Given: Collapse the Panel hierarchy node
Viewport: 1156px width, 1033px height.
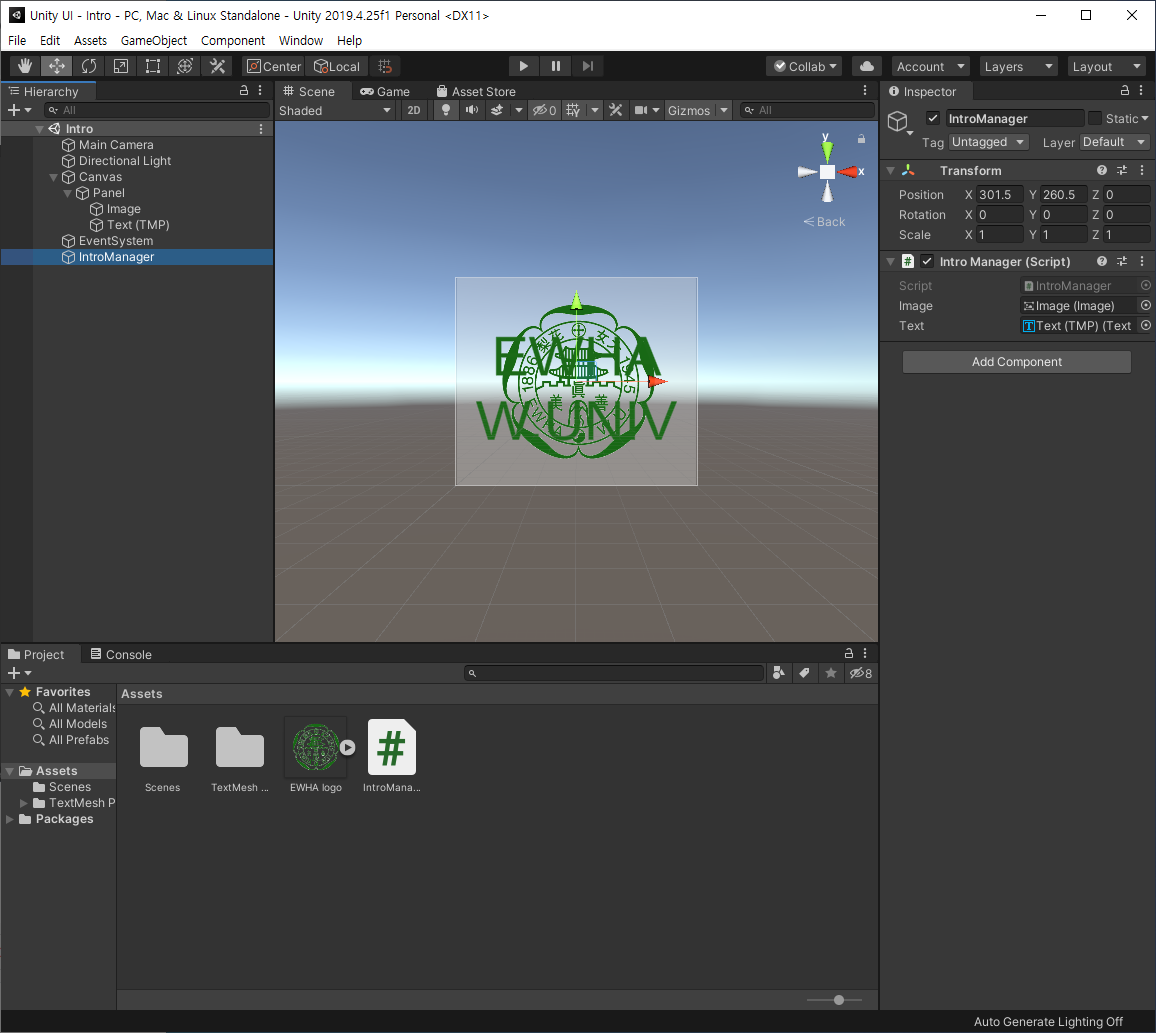Looking at the screenshot, I should point(67,193).
